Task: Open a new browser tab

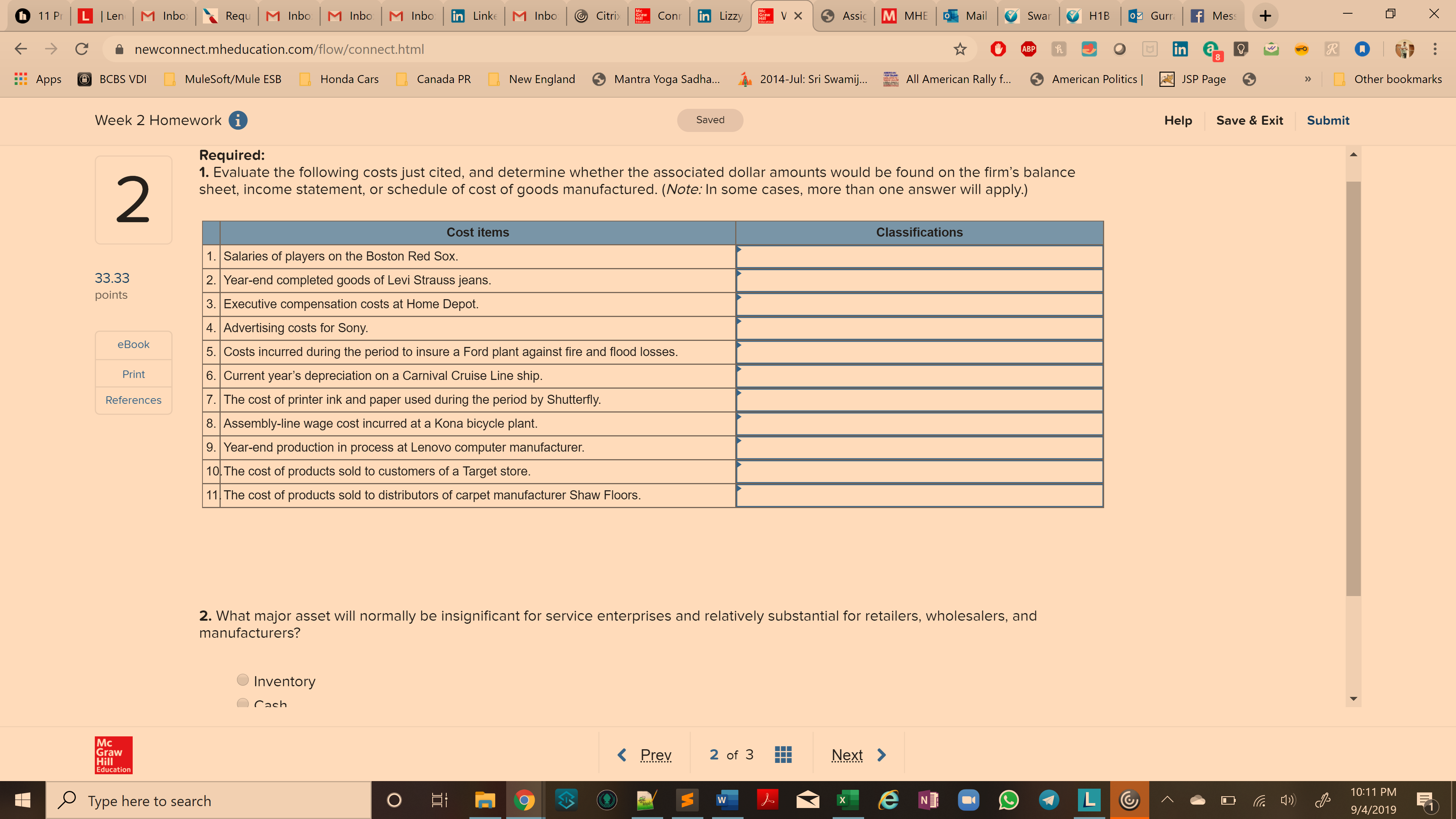Action: tap(1266, 16)
